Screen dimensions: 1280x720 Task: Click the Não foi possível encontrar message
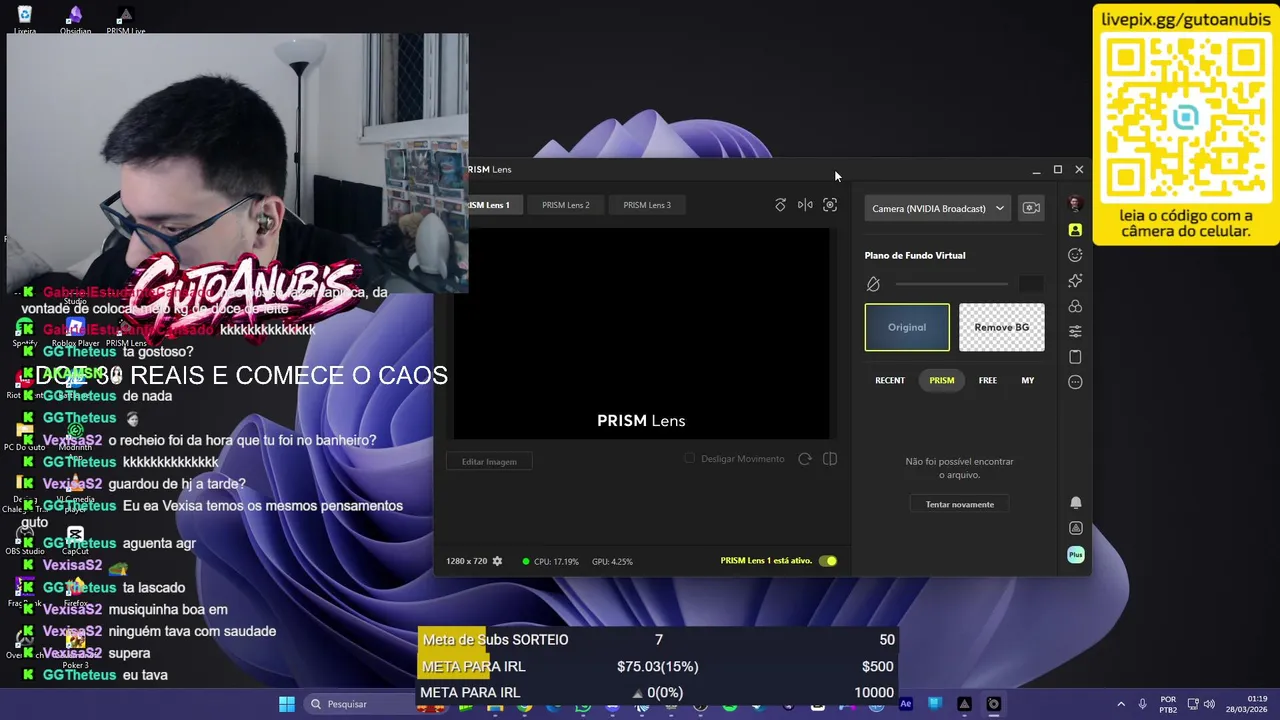coord(959,468)
